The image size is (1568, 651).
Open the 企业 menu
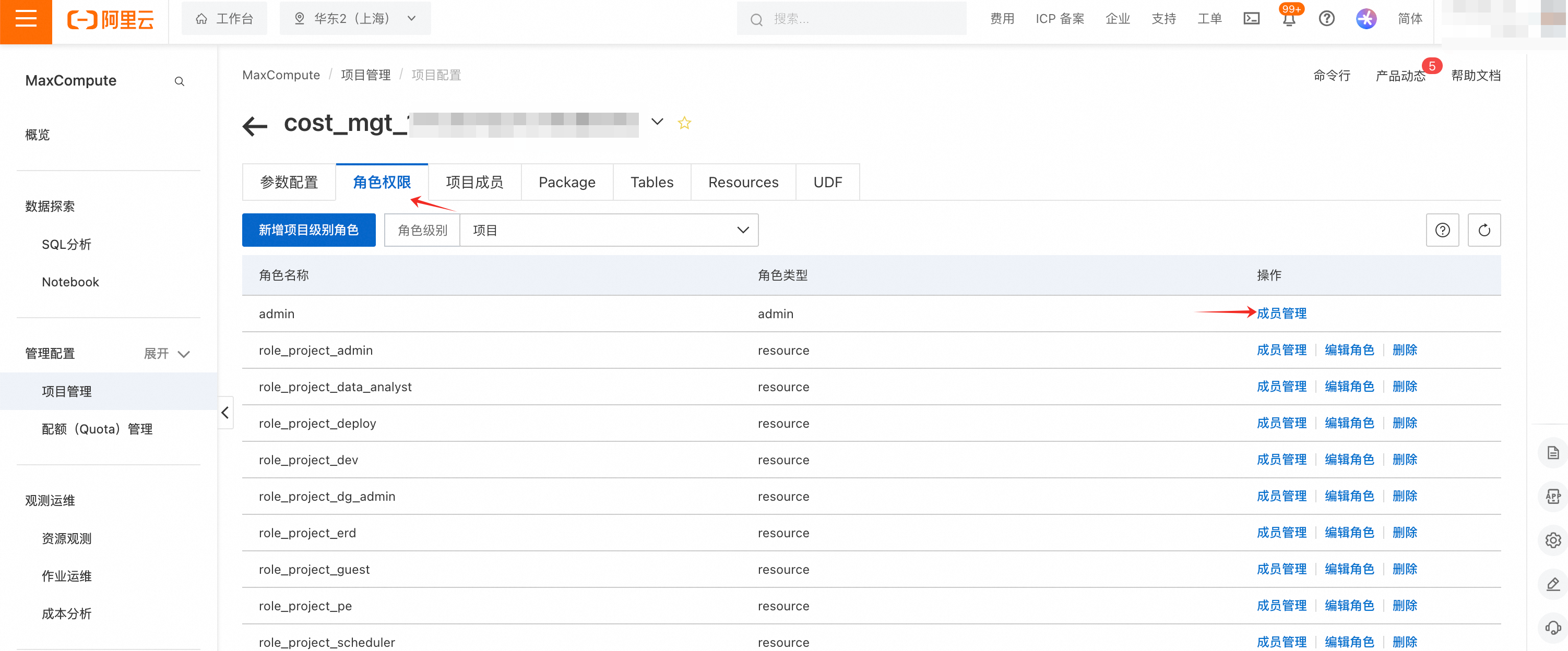[1118, 19]
